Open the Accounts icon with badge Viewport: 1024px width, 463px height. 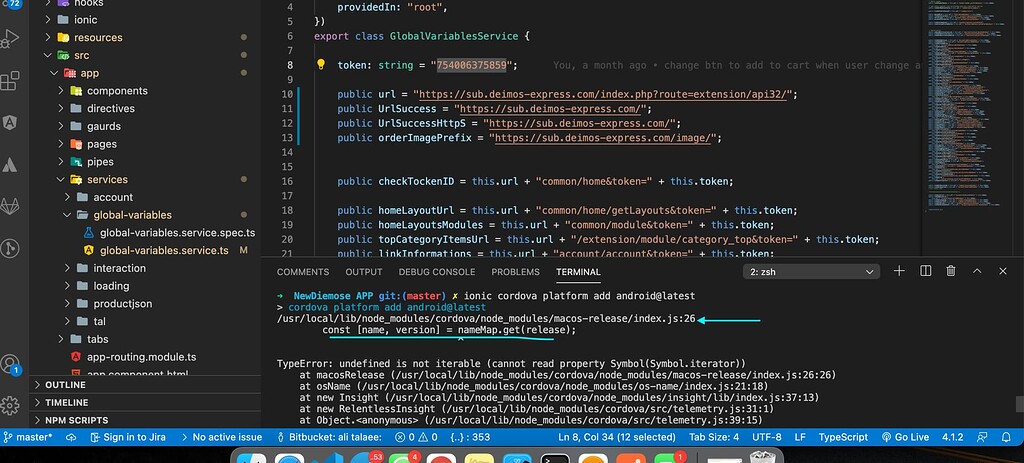(10, 364)
